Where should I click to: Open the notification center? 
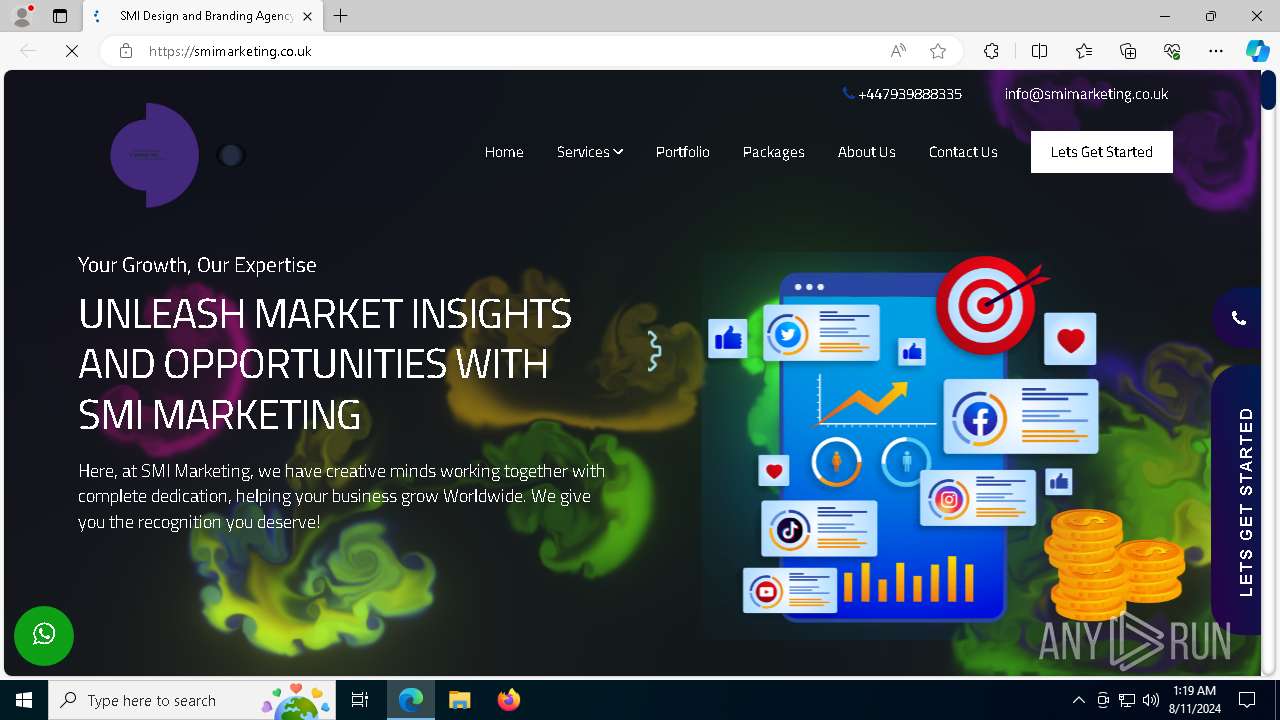click(1247, 700)
